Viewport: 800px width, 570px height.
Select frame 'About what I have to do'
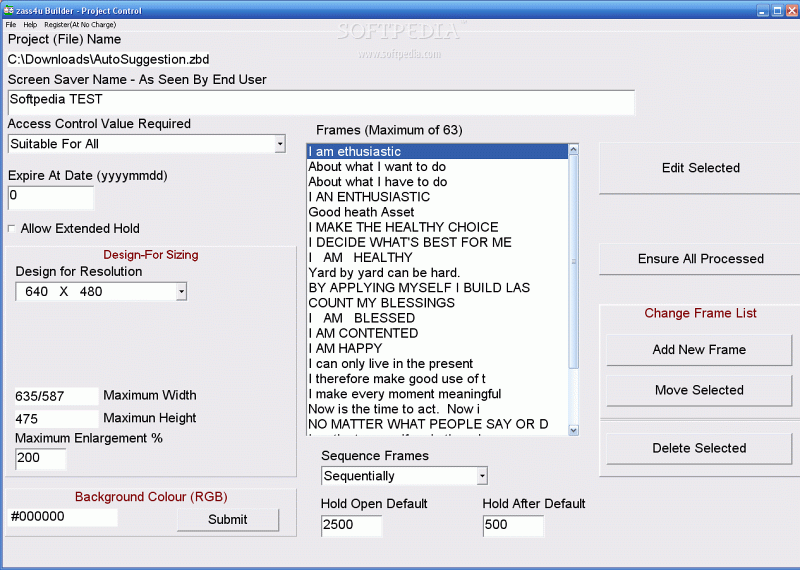(437, 182)
